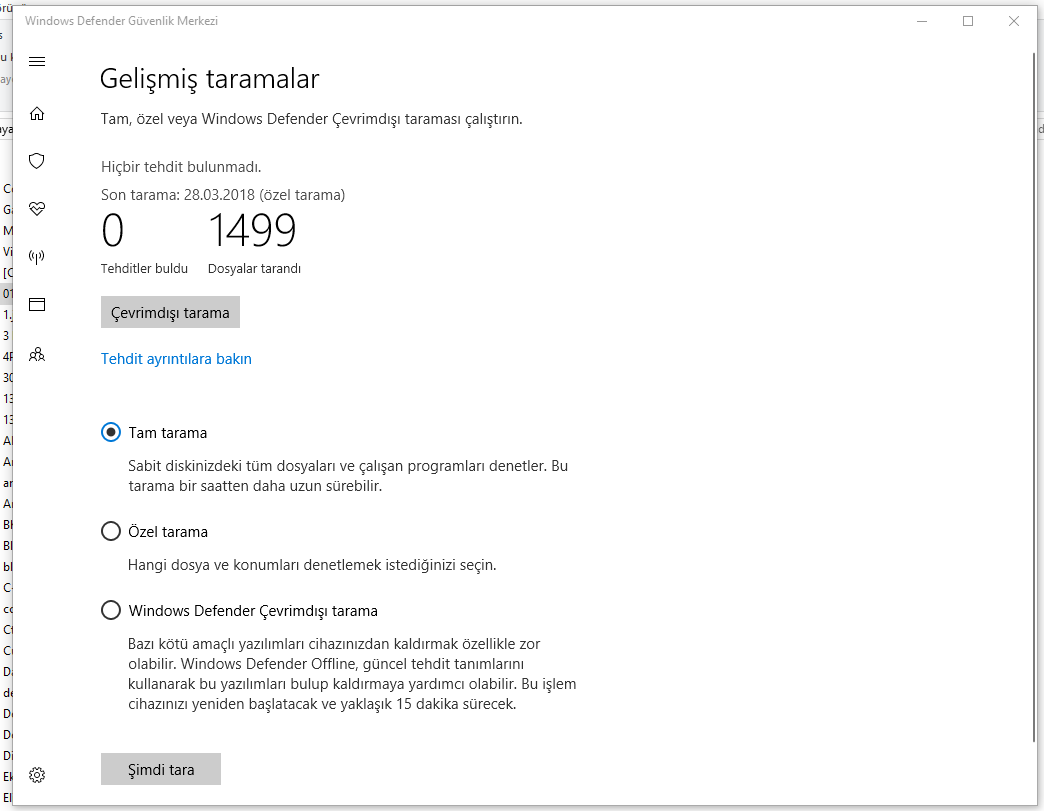The height and width of the screenshot is (811, 1044).
Task: Click Son tarama: 28.03.2018 text
Action: pos(223,195)
